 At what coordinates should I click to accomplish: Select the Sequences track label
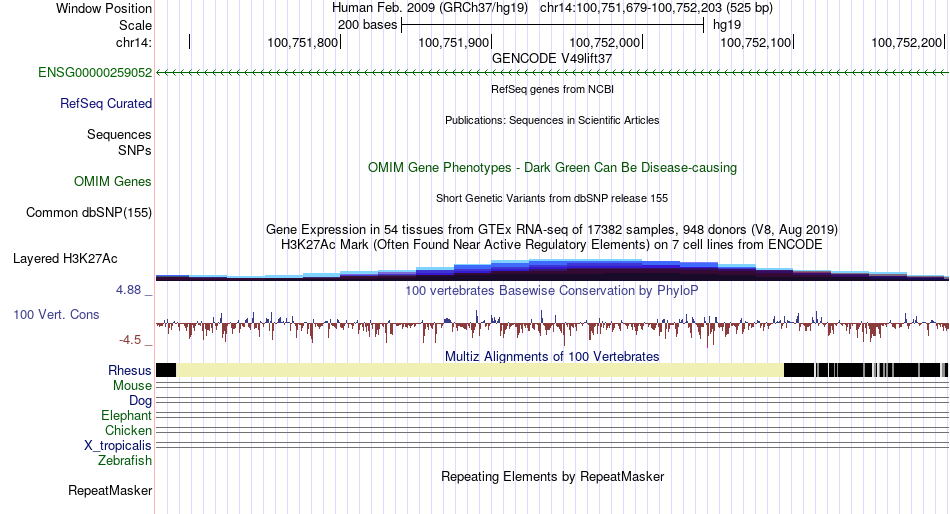(119, 135)
